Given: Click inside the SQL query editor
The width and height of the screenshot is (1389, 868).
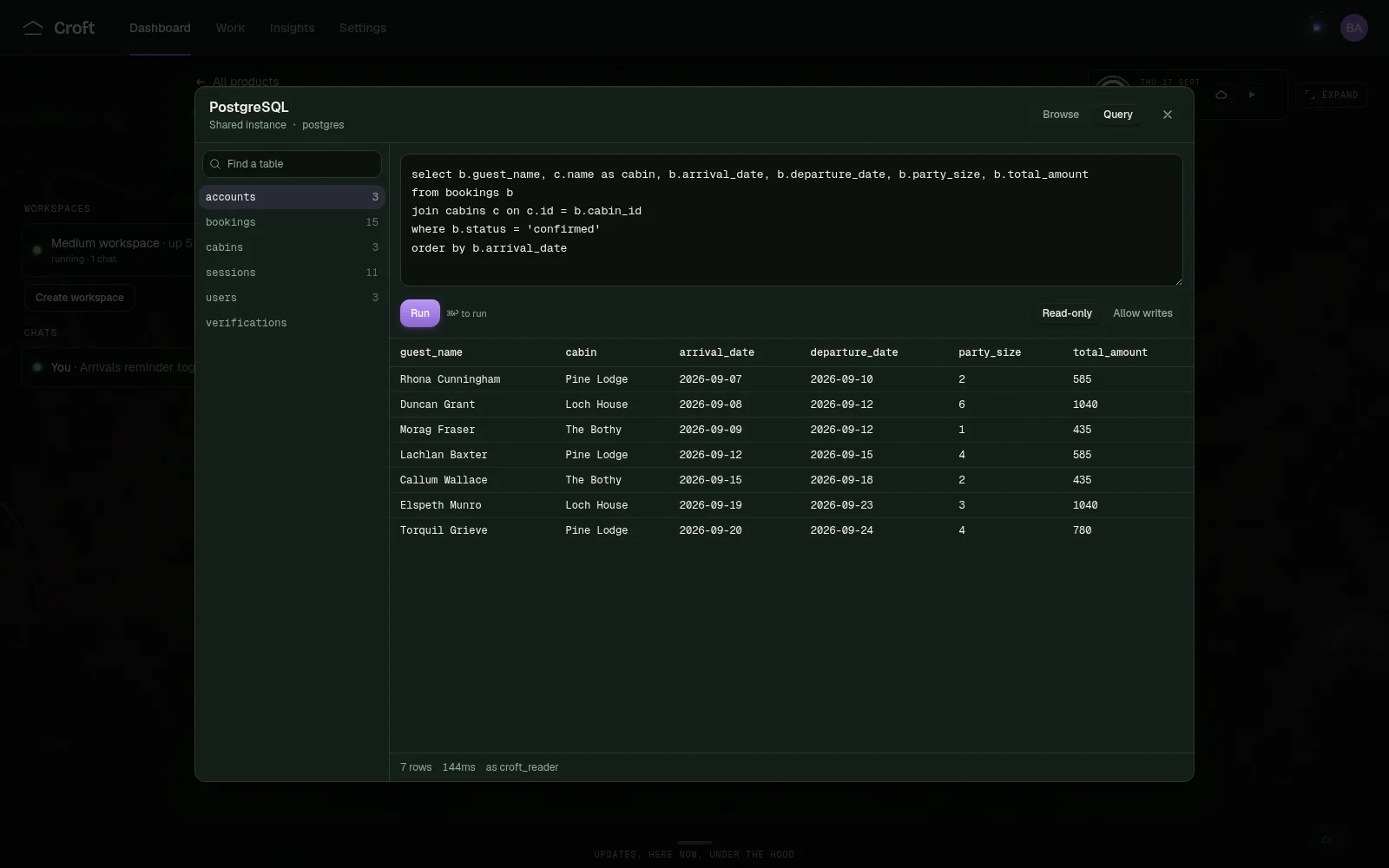Looking at the screenshot, I should [791, 220].
